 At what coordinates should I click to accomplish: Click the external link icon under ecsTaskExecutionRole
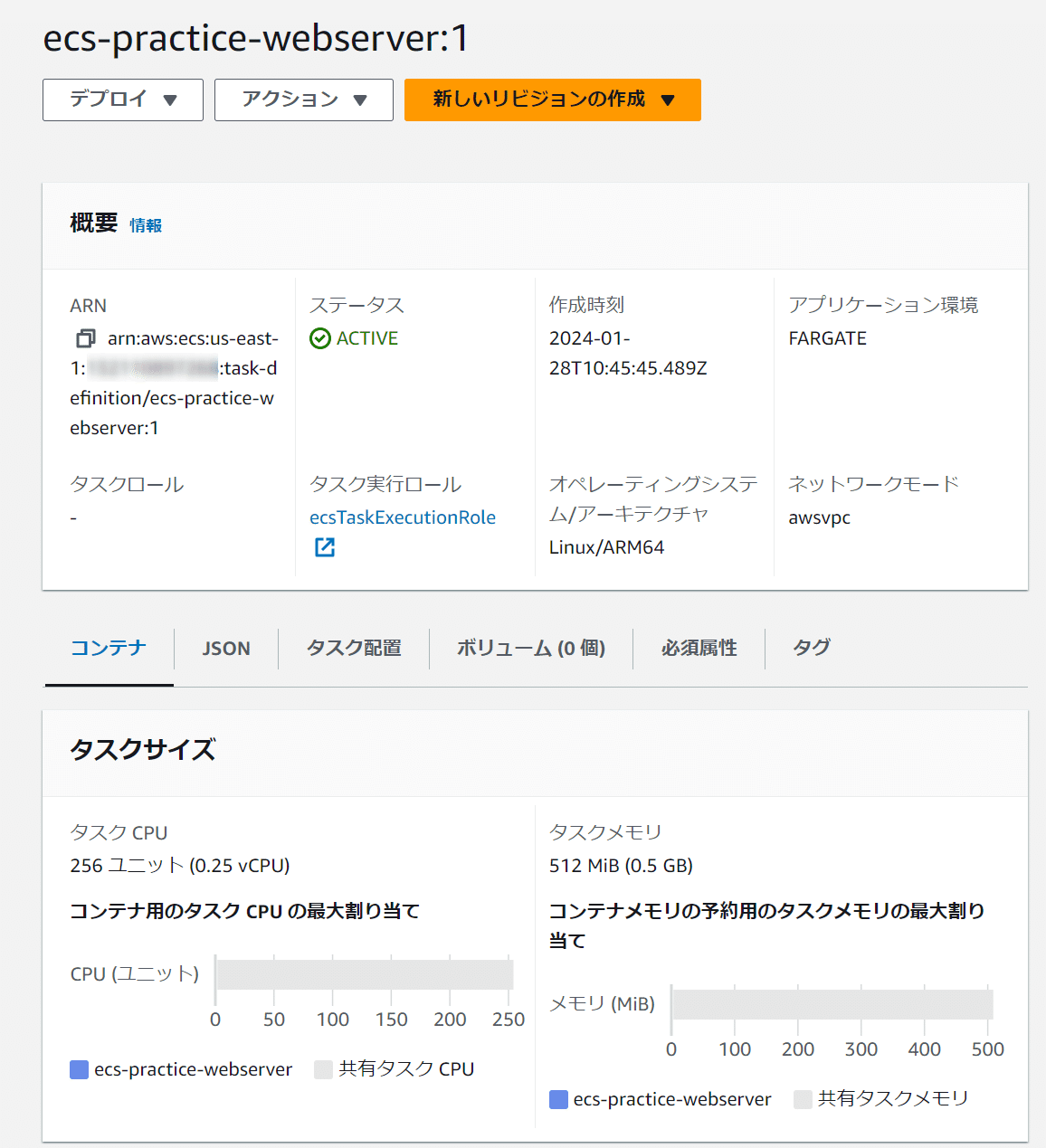click(324, 547)
